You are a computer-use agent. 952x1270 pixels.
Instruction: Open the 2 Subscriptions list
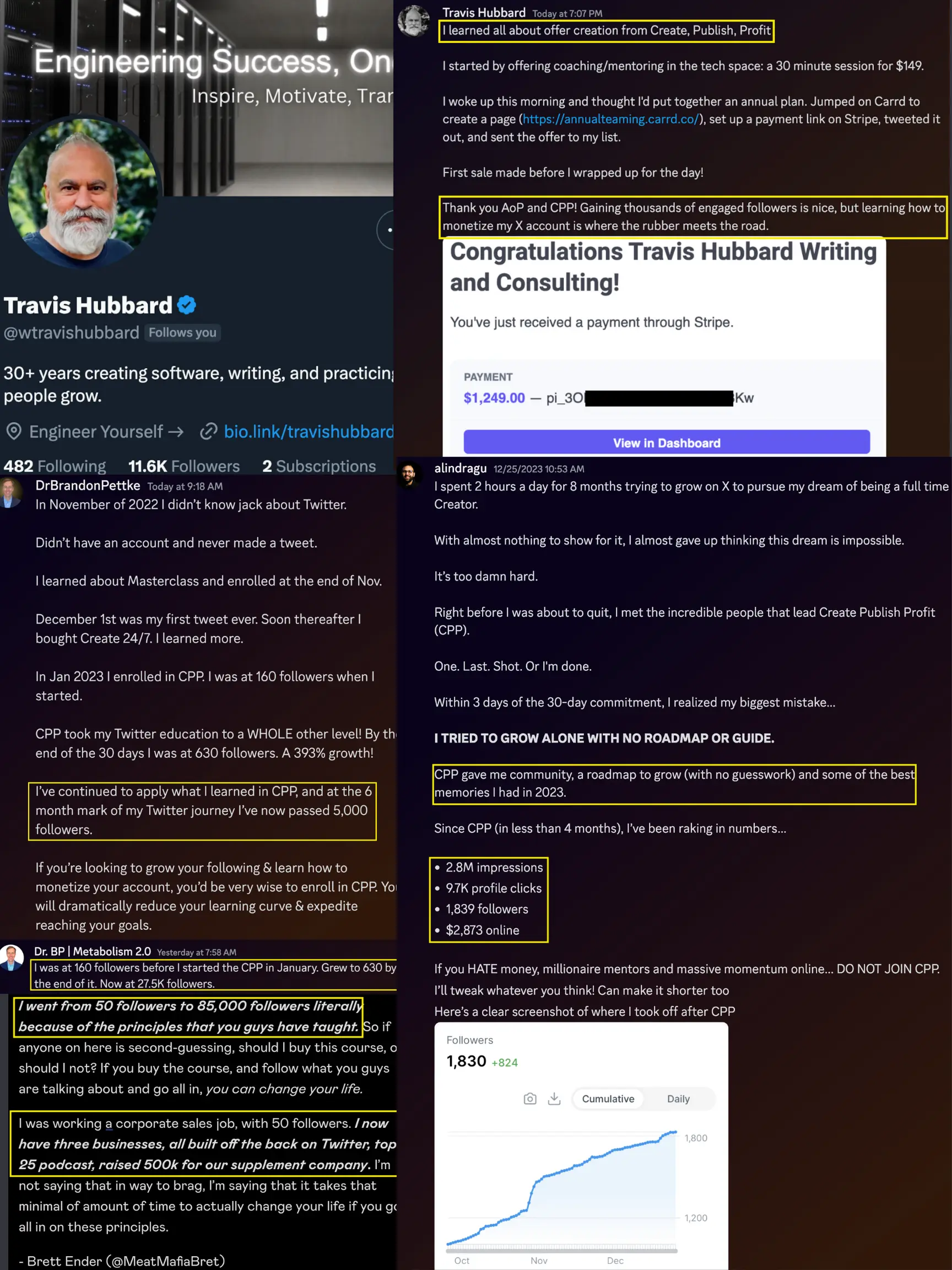(319, 466)
